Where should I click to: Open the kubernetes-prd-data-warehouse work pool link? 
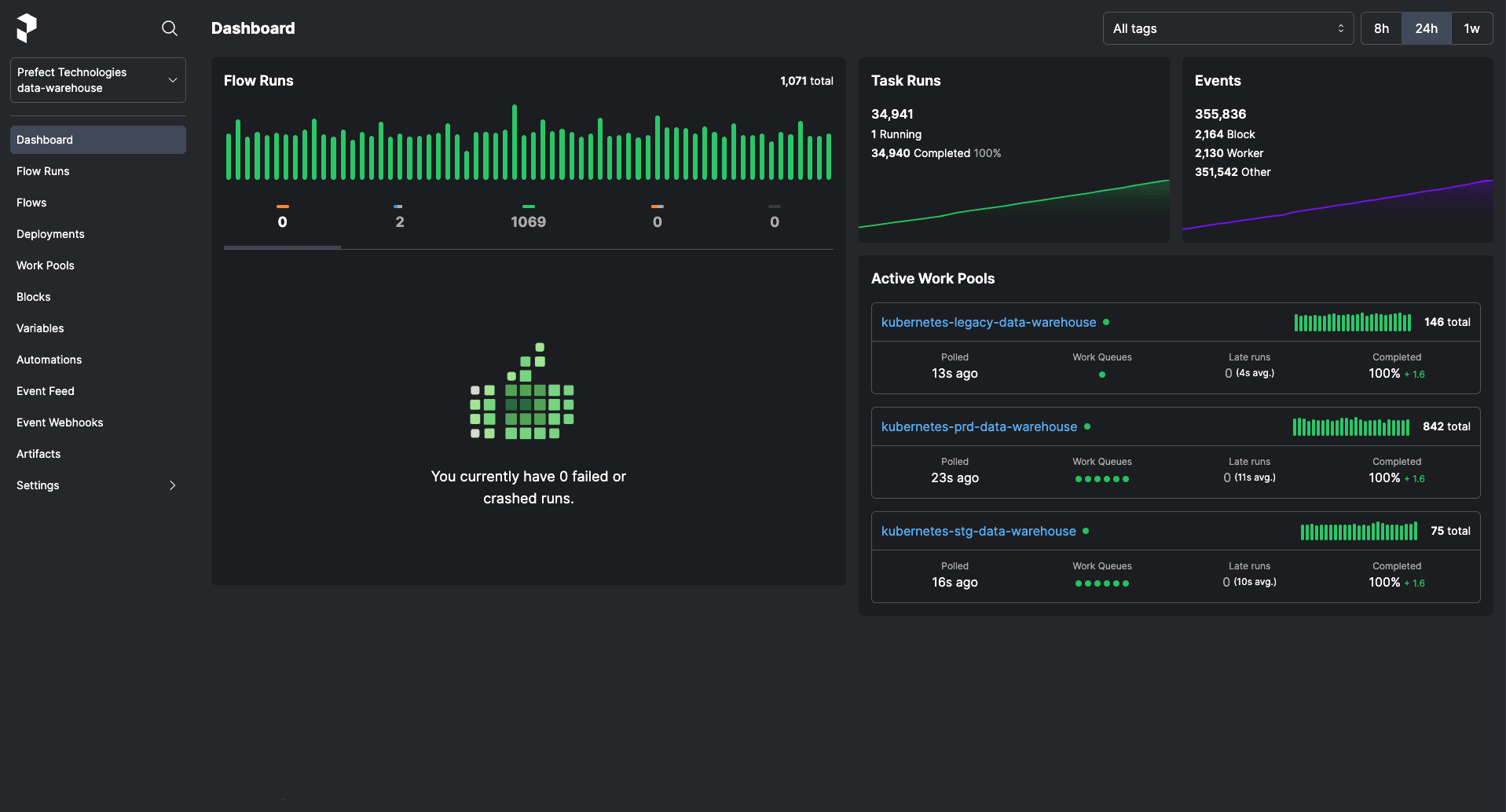click(979, 426)
